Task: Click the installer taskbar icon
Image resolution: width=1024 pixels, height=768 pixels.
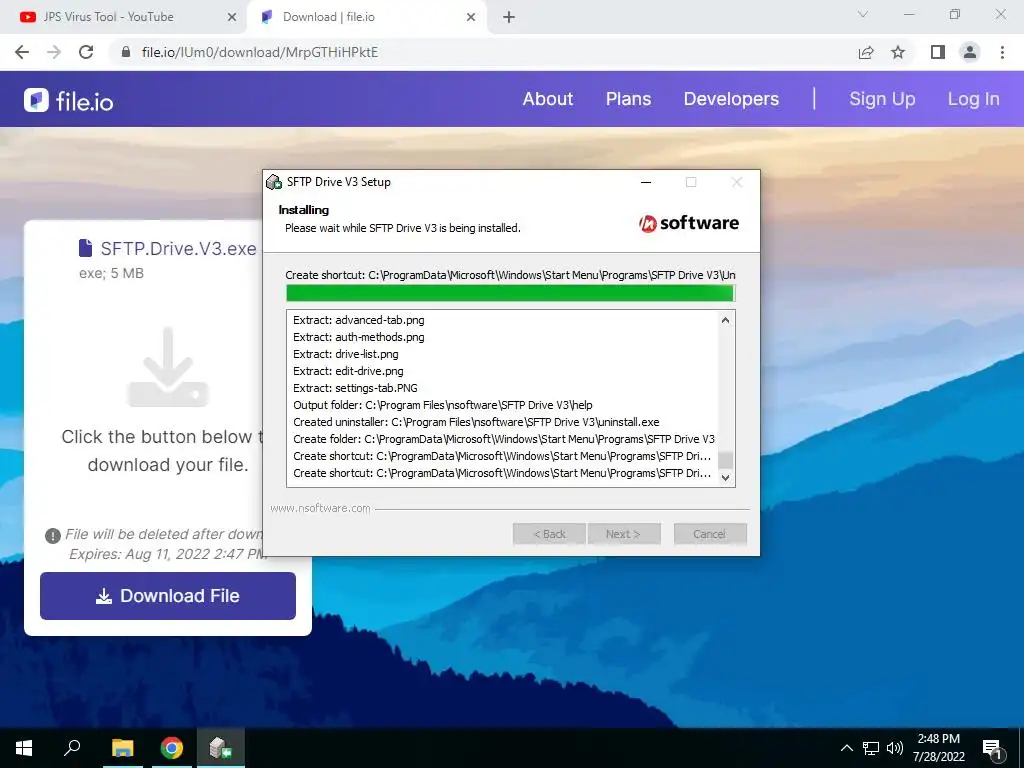Action: coord(220,748)
